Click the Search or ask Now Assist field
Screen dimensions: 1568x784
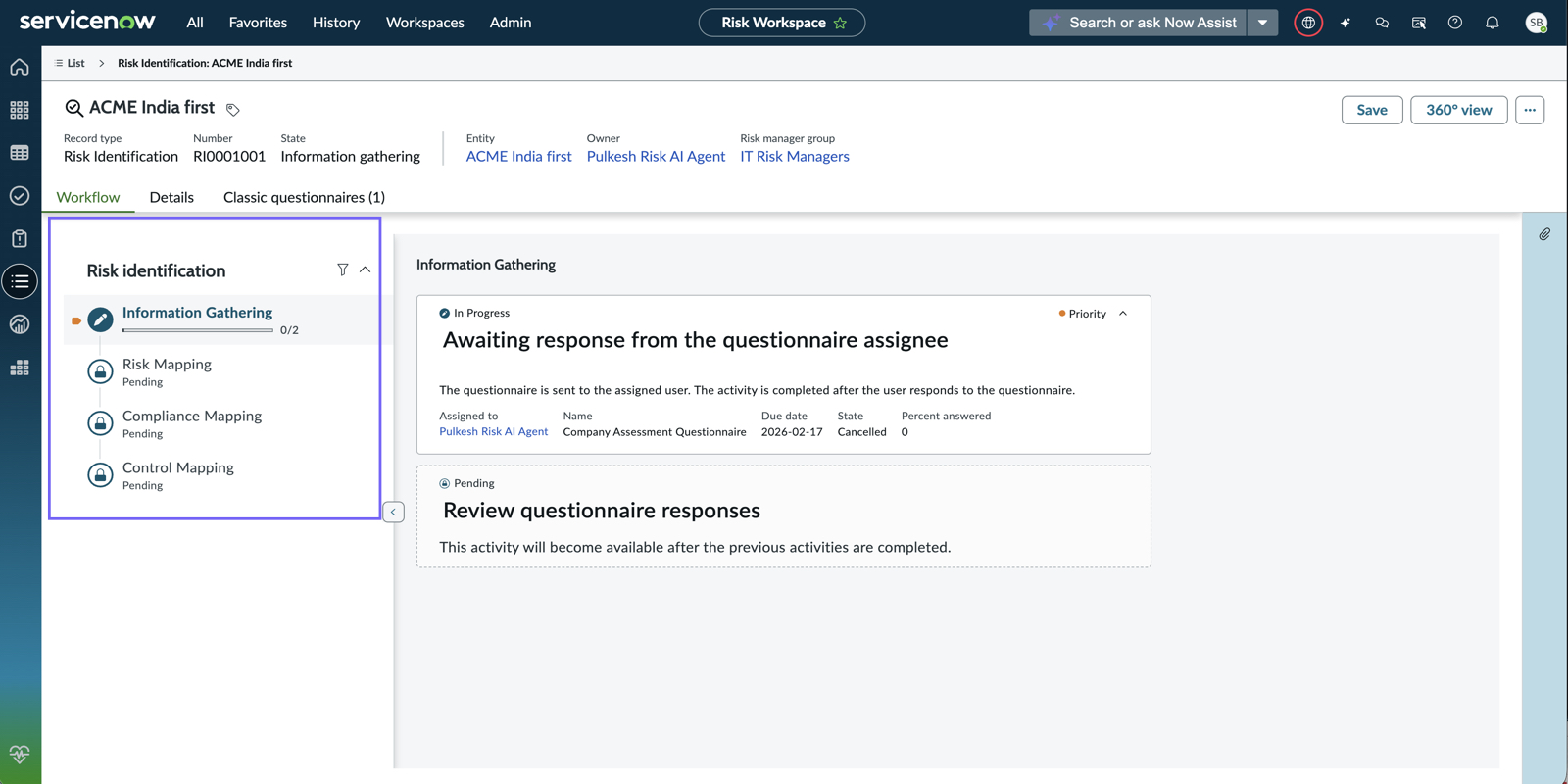[1139, 23]
